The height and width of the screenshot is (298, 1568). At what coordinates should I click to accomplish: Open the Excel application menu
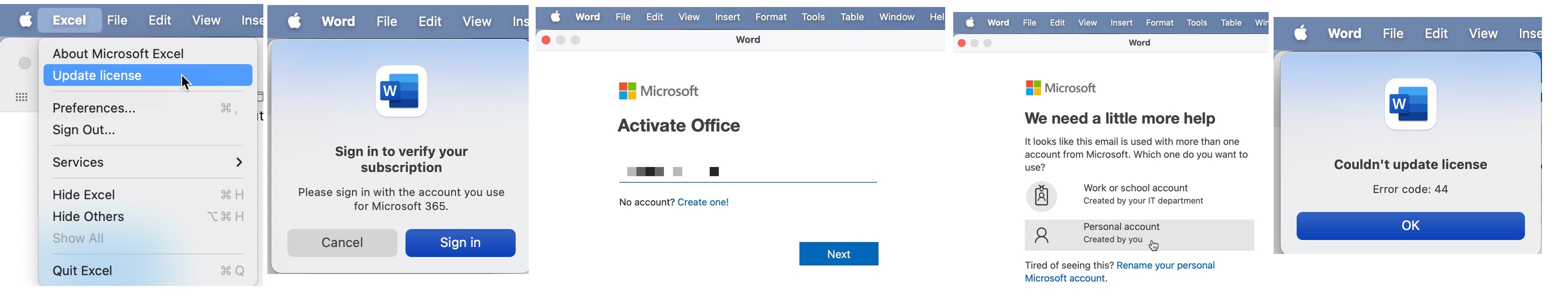(x=69, y=20)
